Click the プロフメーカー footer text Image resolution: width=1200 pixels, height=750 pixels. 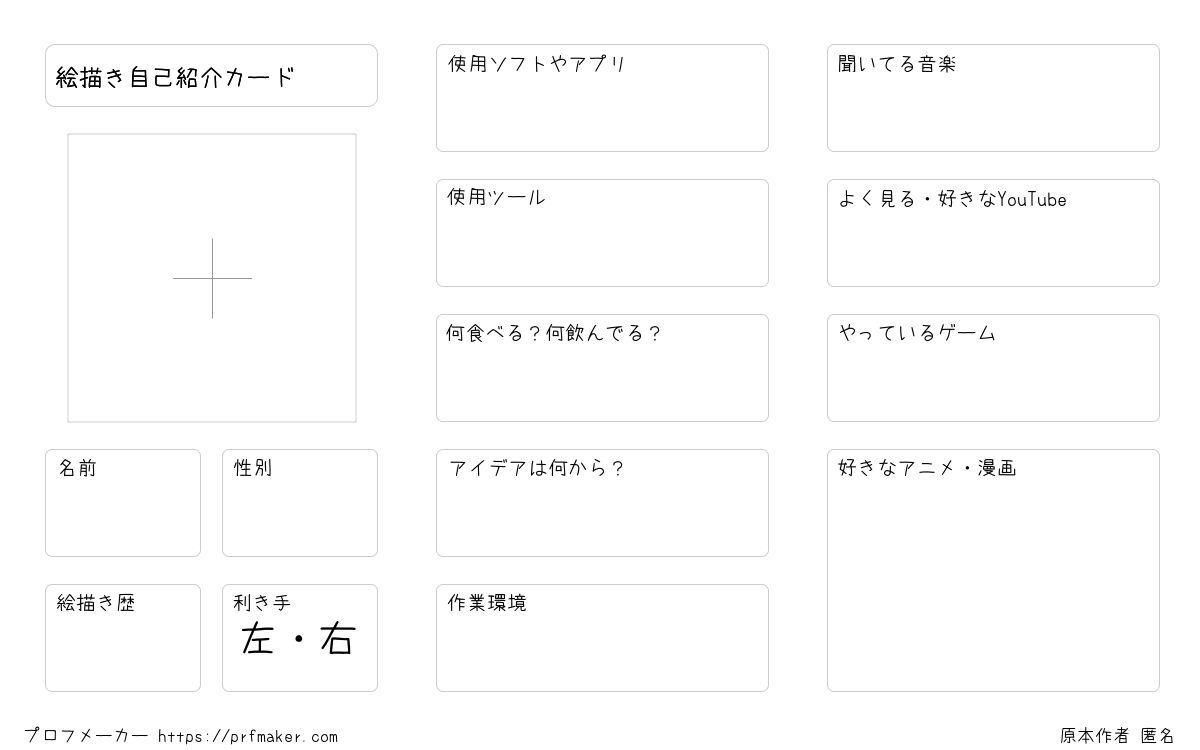point(86,736)
